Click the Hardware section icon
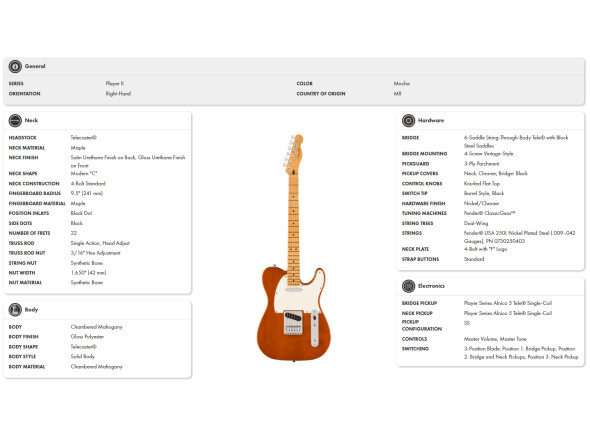Image resolution: width=590 pixels, height=434 pixels. pyautogui.click(x=408, y=120)
